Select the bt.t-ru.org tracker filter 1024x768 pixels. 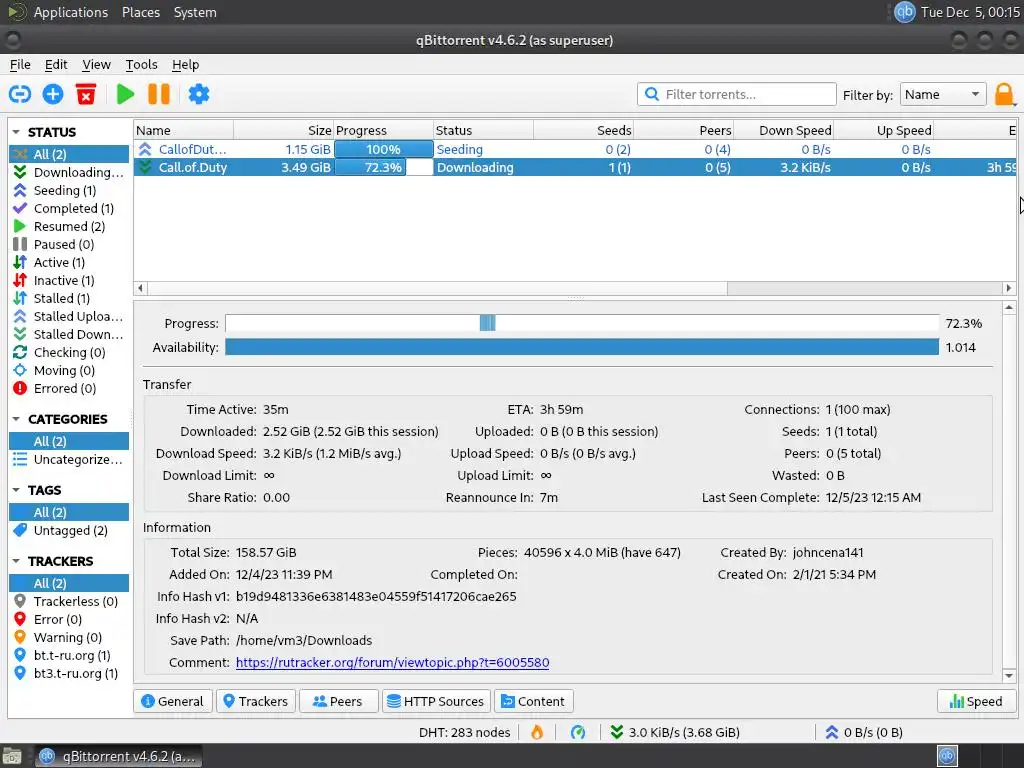pos(69,655)
